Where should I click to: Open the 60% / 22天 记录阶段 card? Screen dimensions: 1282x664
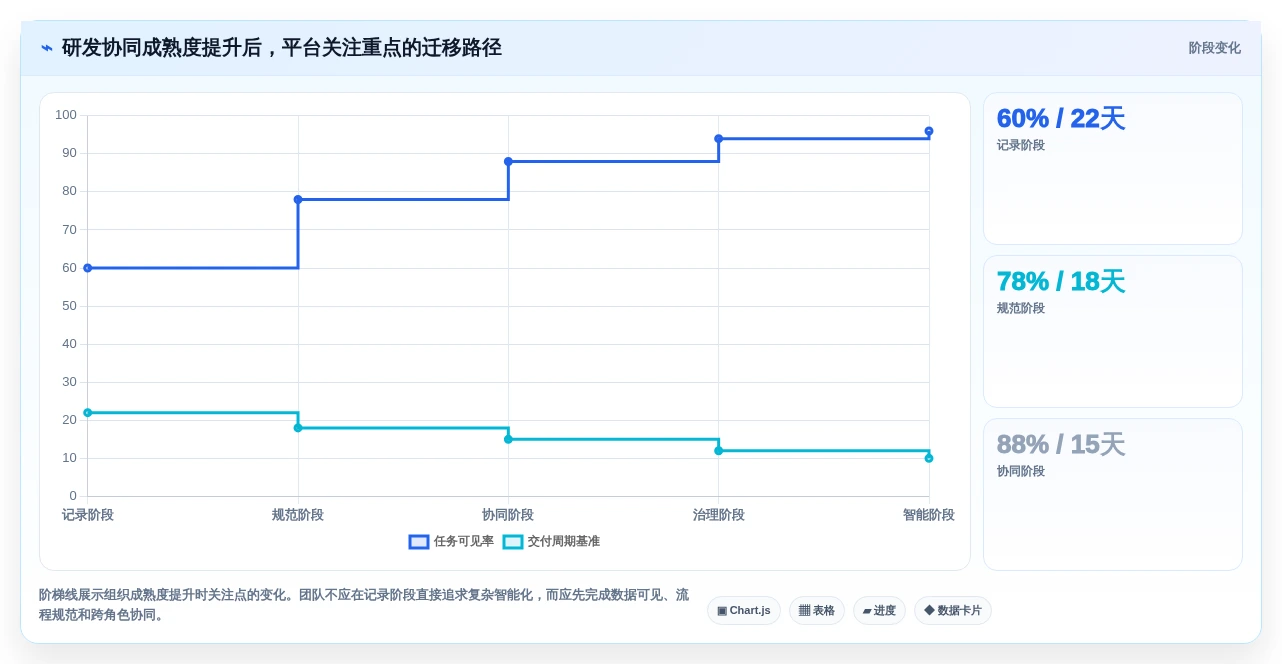[1113, 169]
